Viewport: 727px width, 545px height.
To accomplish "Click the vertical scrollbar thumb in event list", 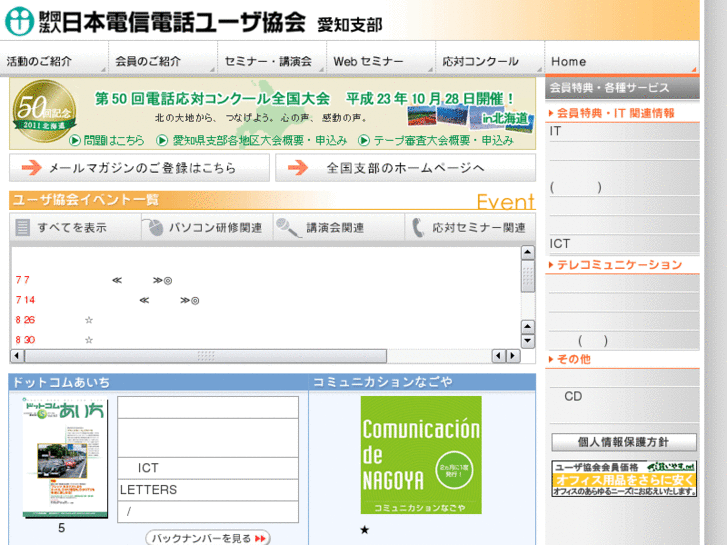I will [528, 276].
